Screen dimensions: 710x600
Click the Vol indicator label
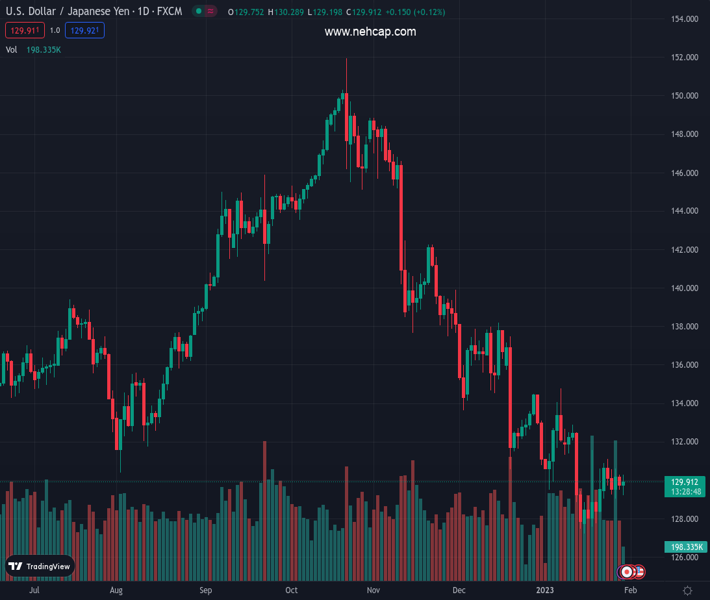[12, 49]
